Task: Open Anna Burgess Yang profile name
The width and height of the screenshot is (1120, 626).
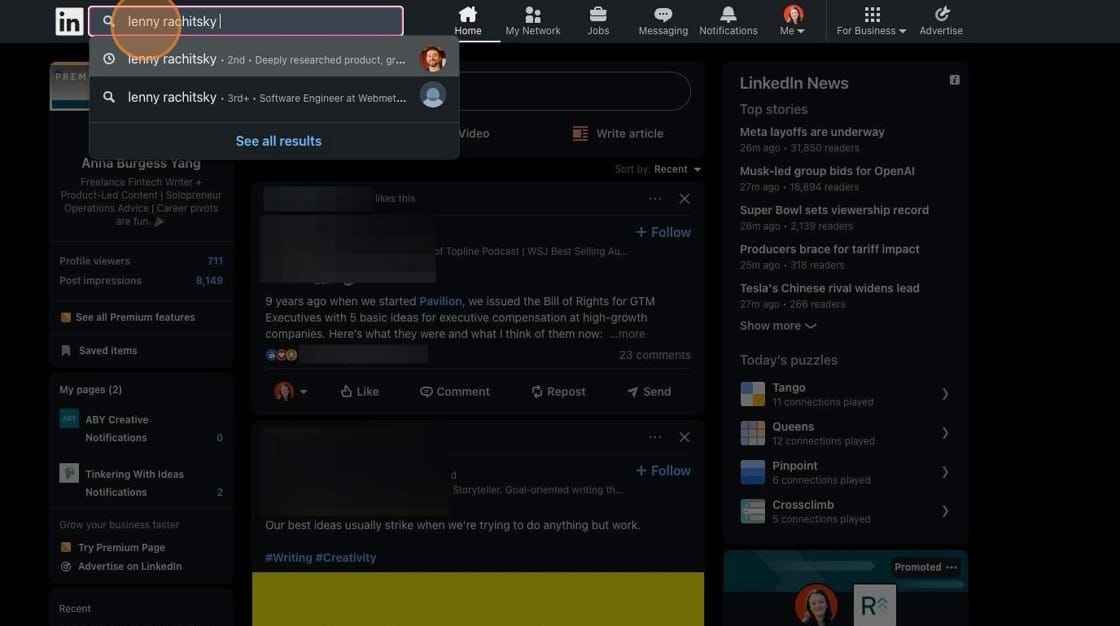Action: pos(141,163)
